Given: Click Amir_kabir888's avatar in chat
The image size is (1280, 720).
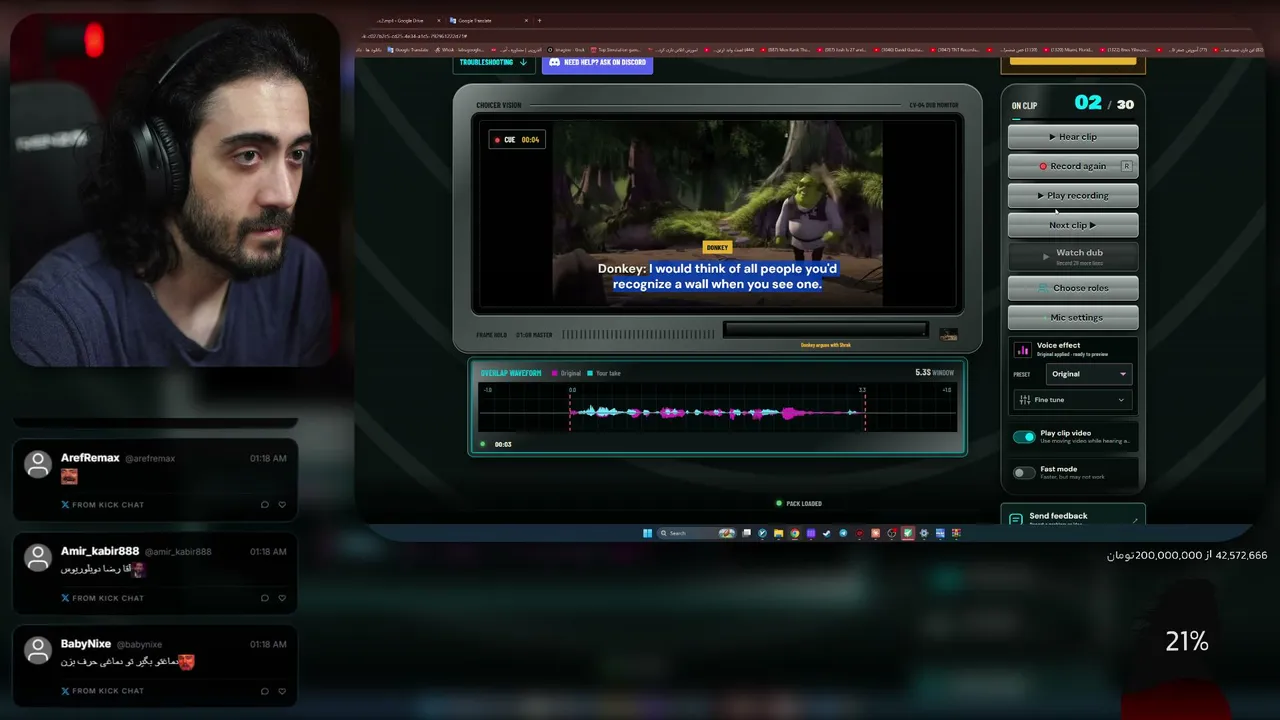Looking at the screenshot, I should [x=38, y=557].
